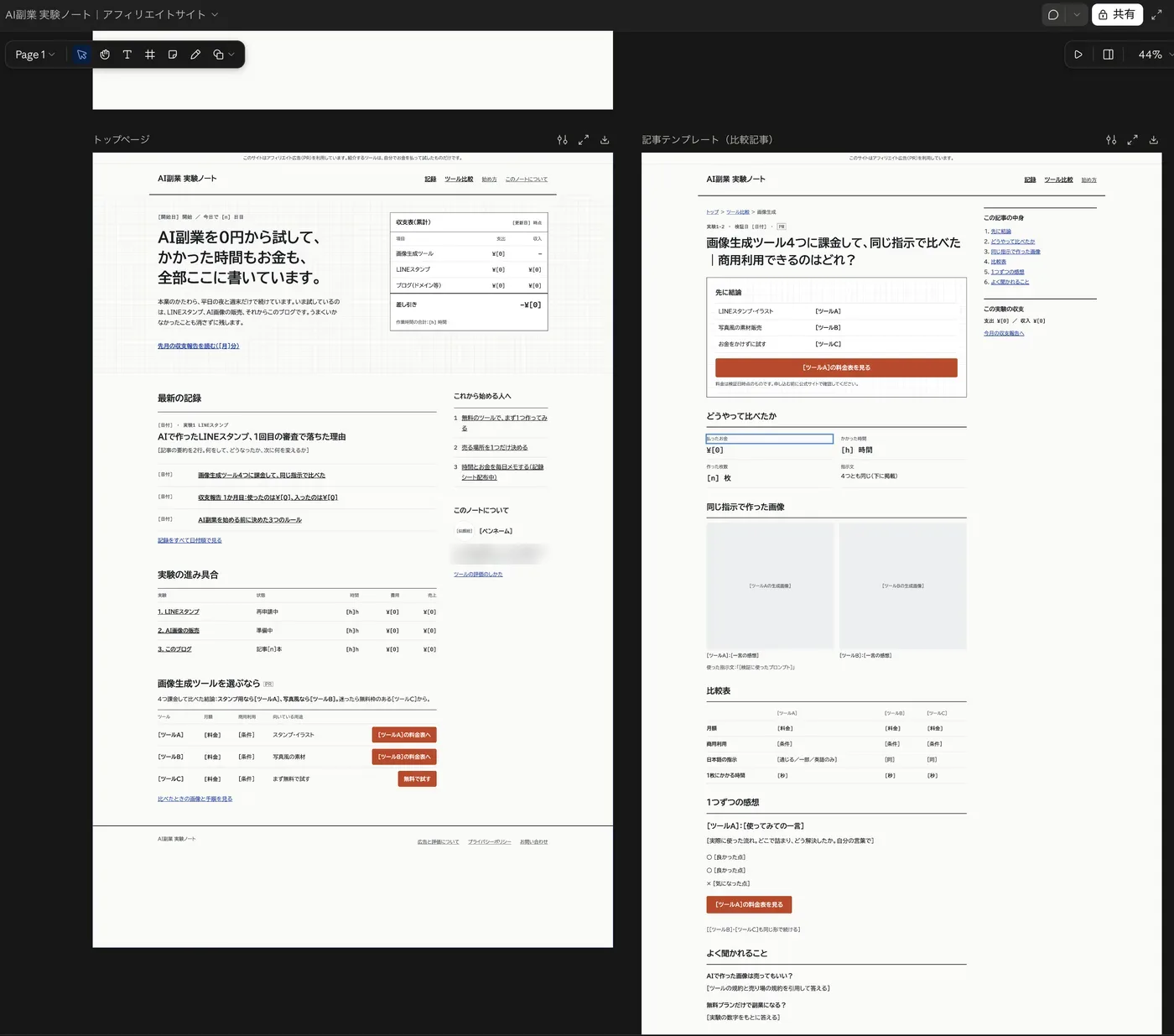Select the 使ったお金 field in article
This screenshot has width=1174, height=1036.
click(770, 439)
